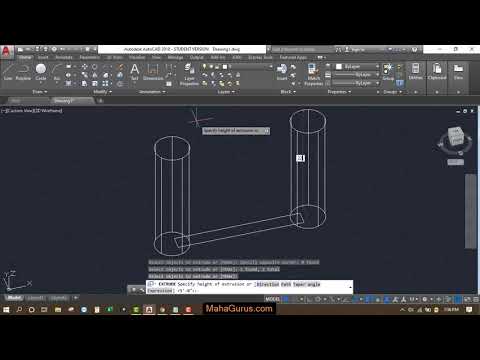Click the Rotate tool icon
The width and height of the screenshot is (480, 360).
pos(95,67)
